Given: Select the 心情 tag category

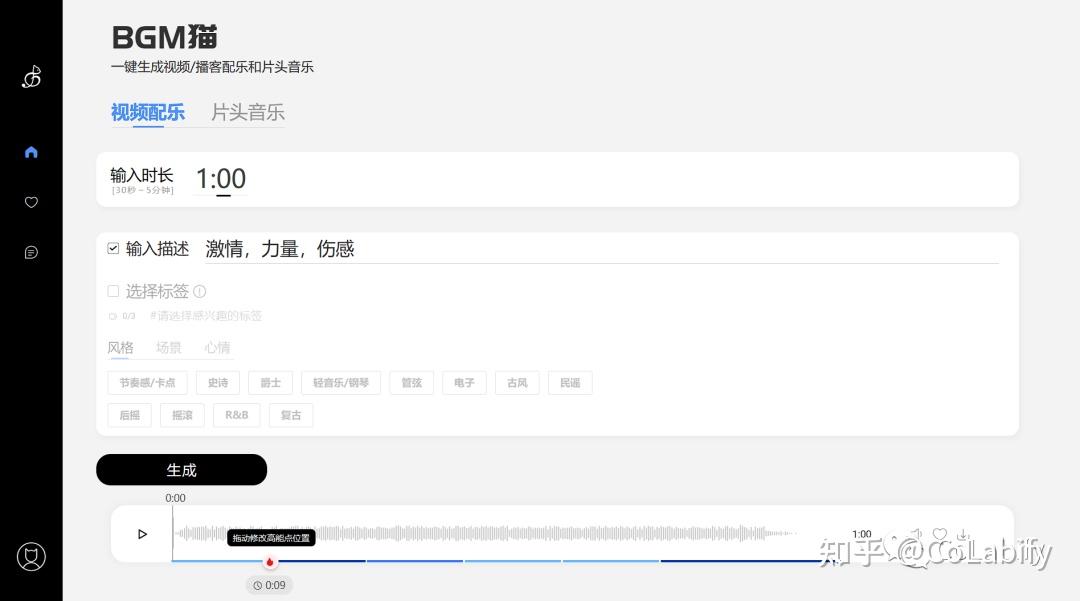Looking at the screenshot, I should 217,347.
